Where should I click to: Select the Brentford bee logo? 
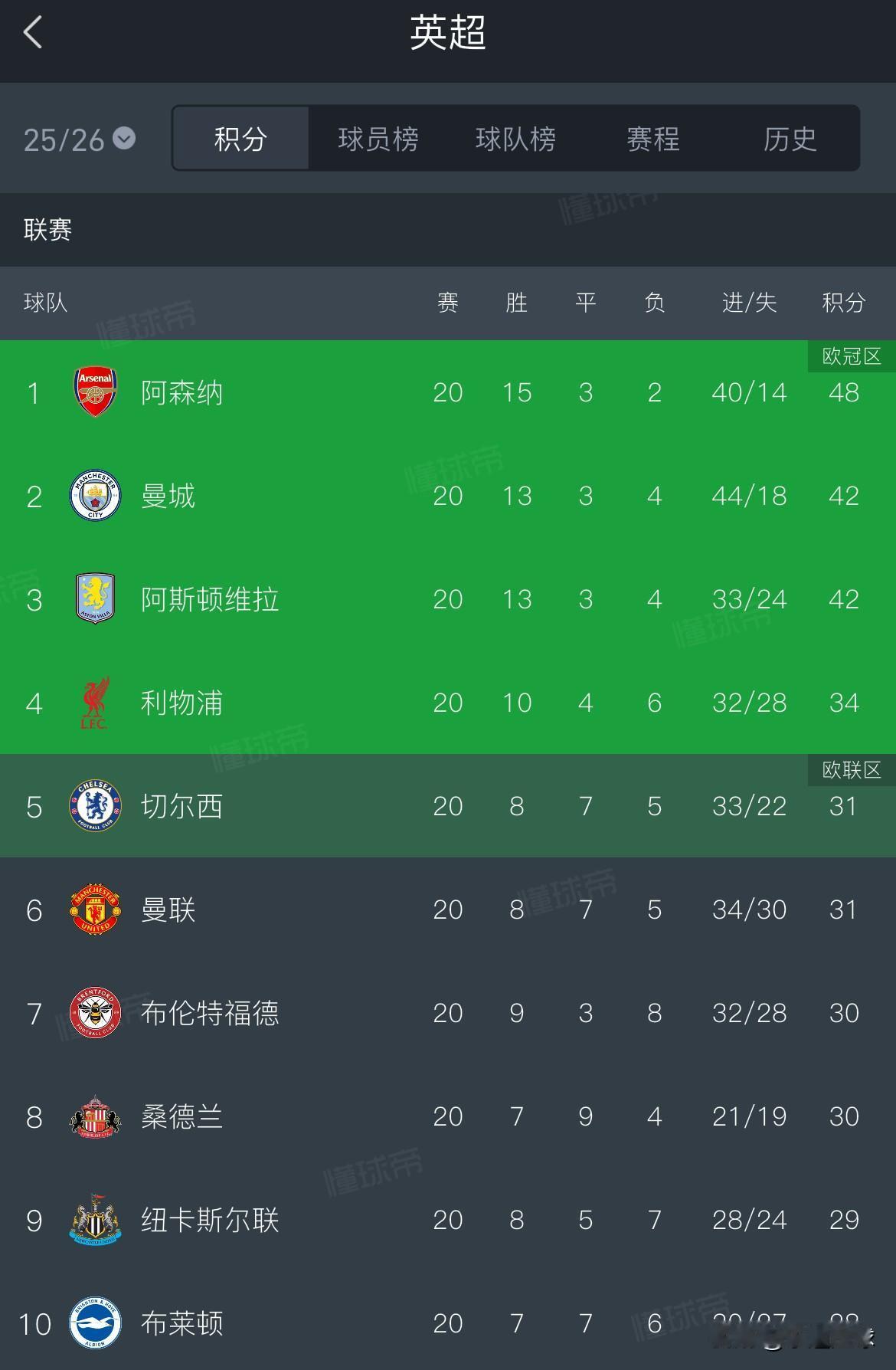click(95, 1013)
